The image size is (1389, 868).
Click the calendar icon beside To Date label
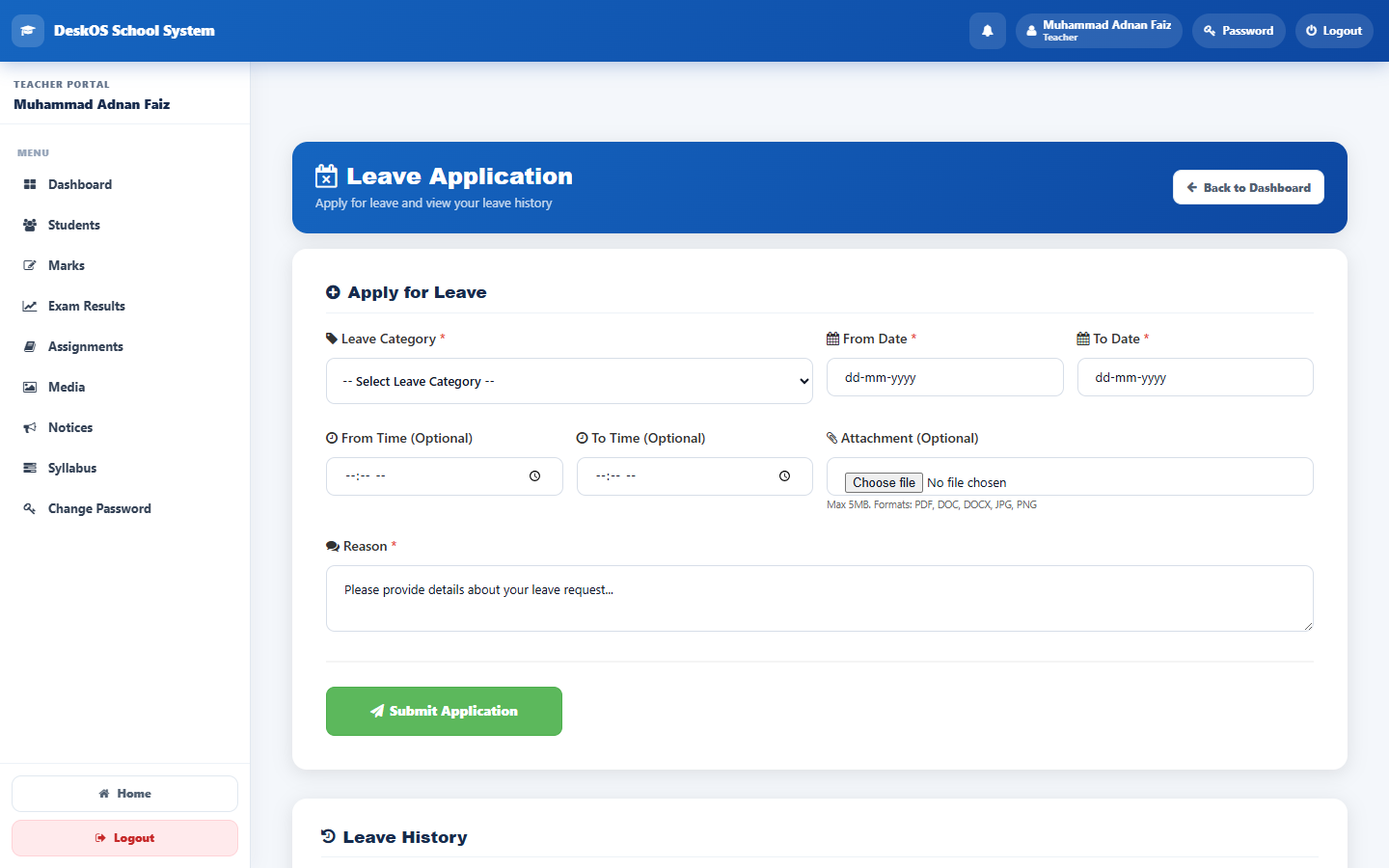pos(1083,339)
